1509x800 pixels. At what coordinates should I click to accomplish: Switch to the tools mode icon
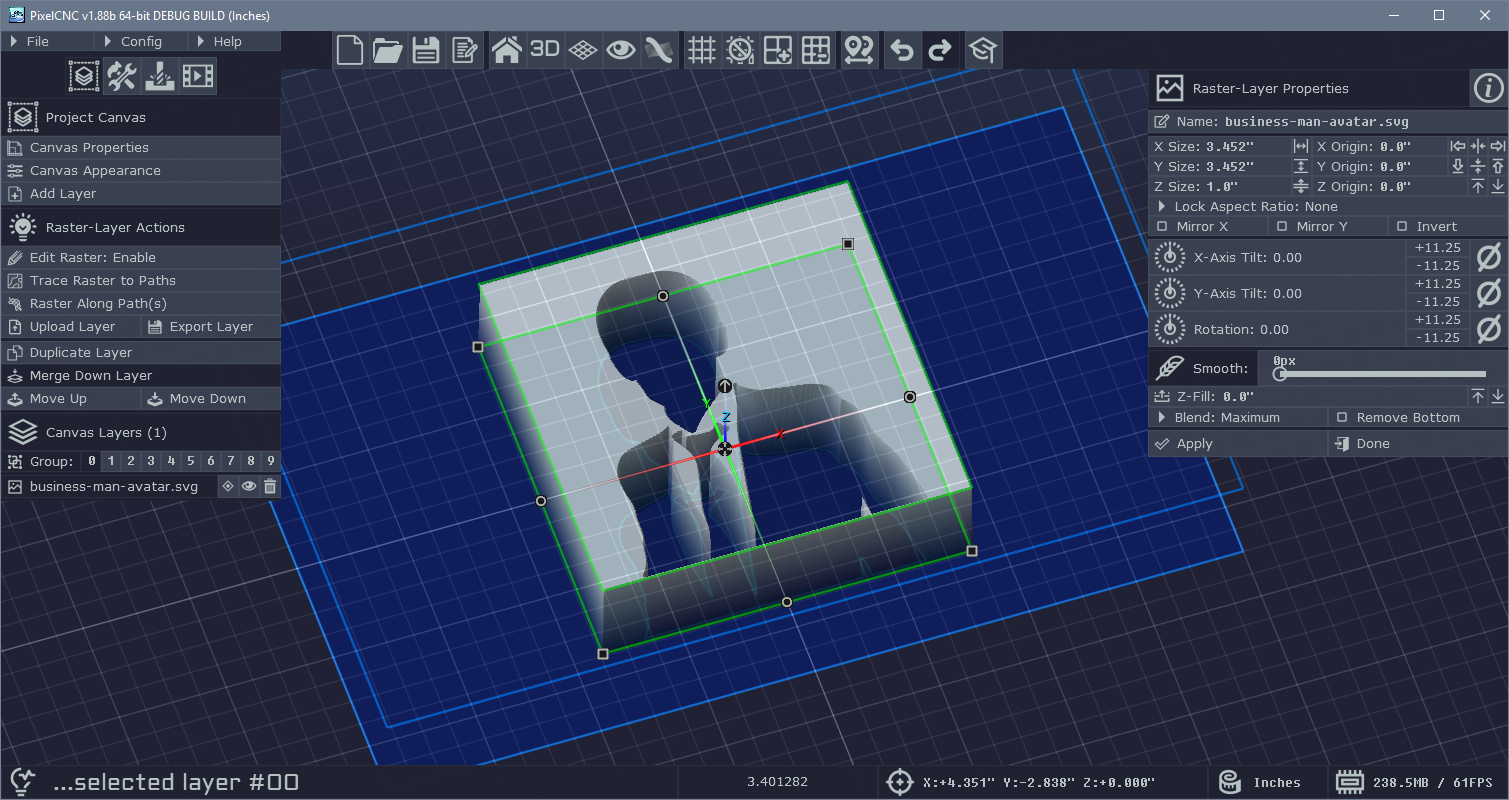[x=122, y=75]
